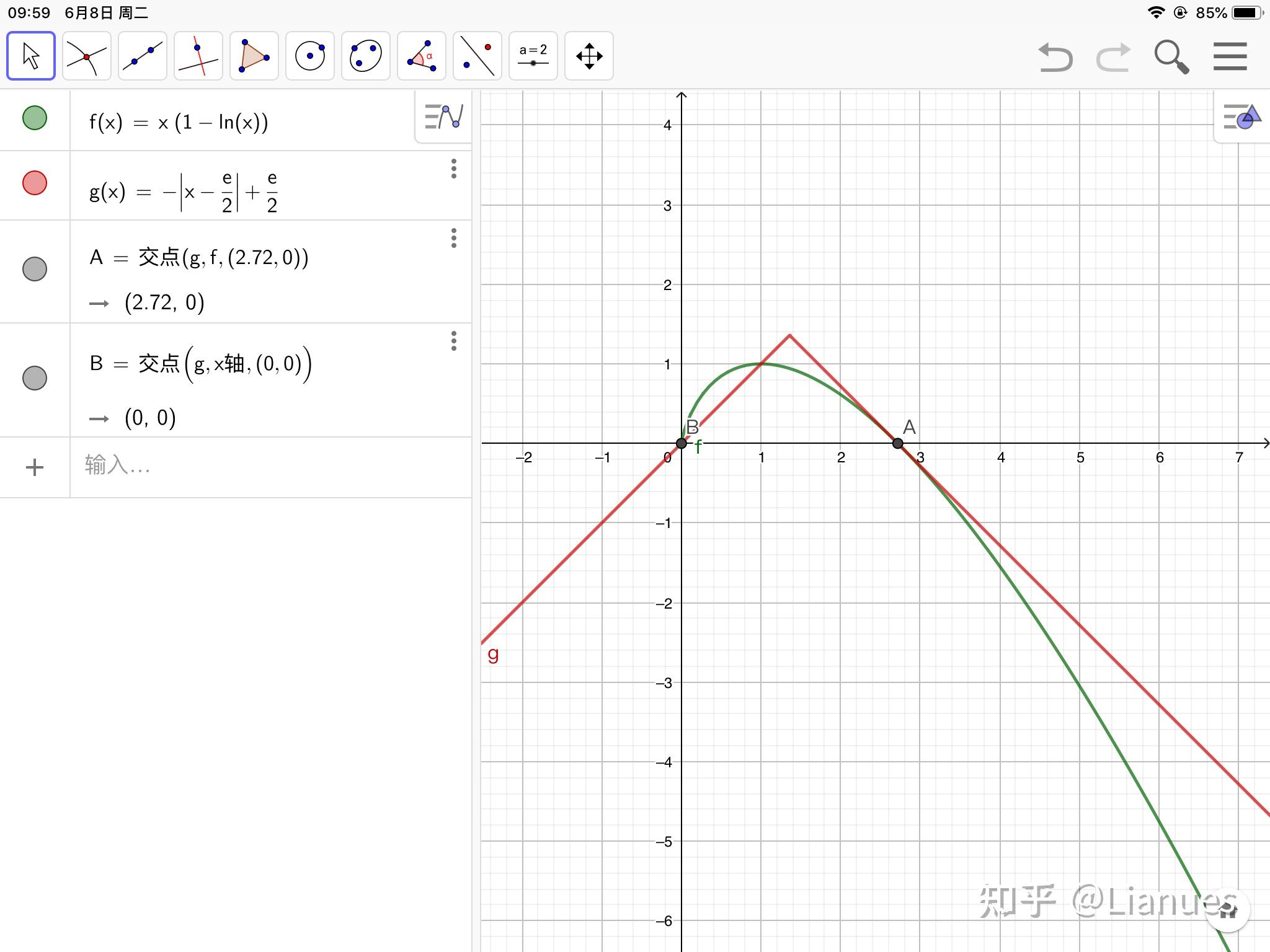Open more options for point A row
Image resolution: width=1270 pixels, height=952 pixels.
pyautogui.click(x=454, y=238)
